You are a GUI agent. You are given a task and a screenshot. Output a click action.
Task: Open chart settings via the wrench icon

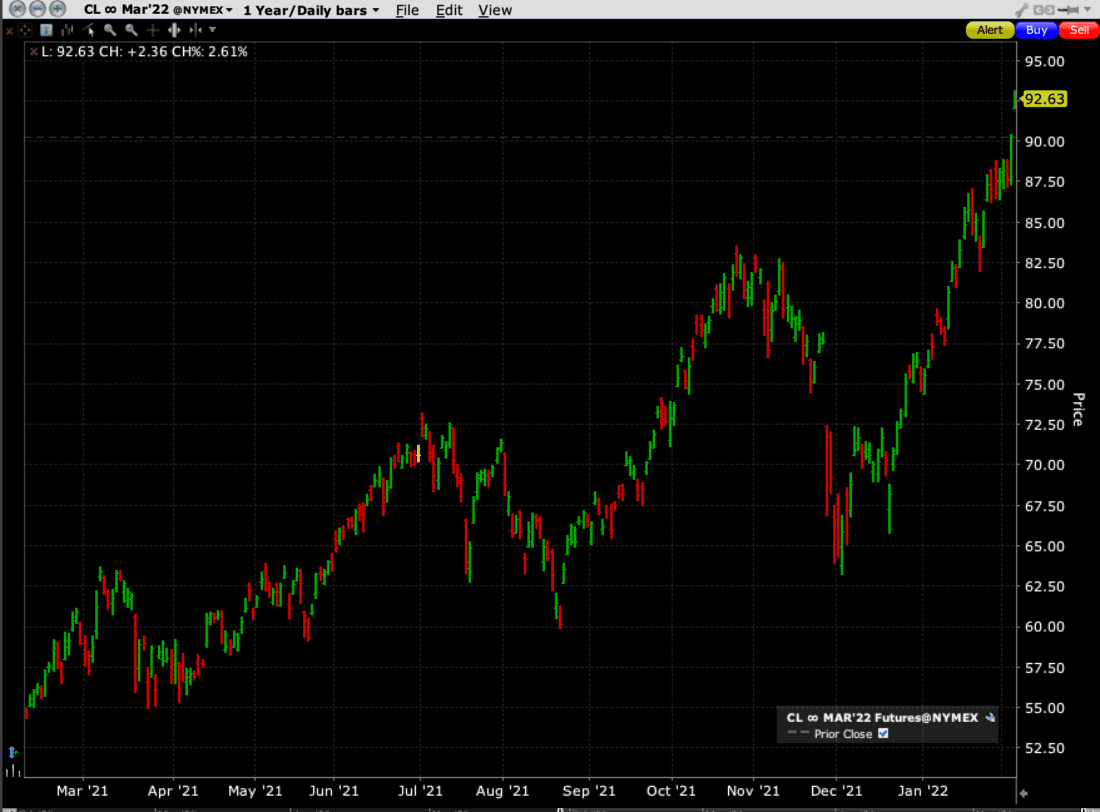pyautogui.click(x=1023, y=10)
